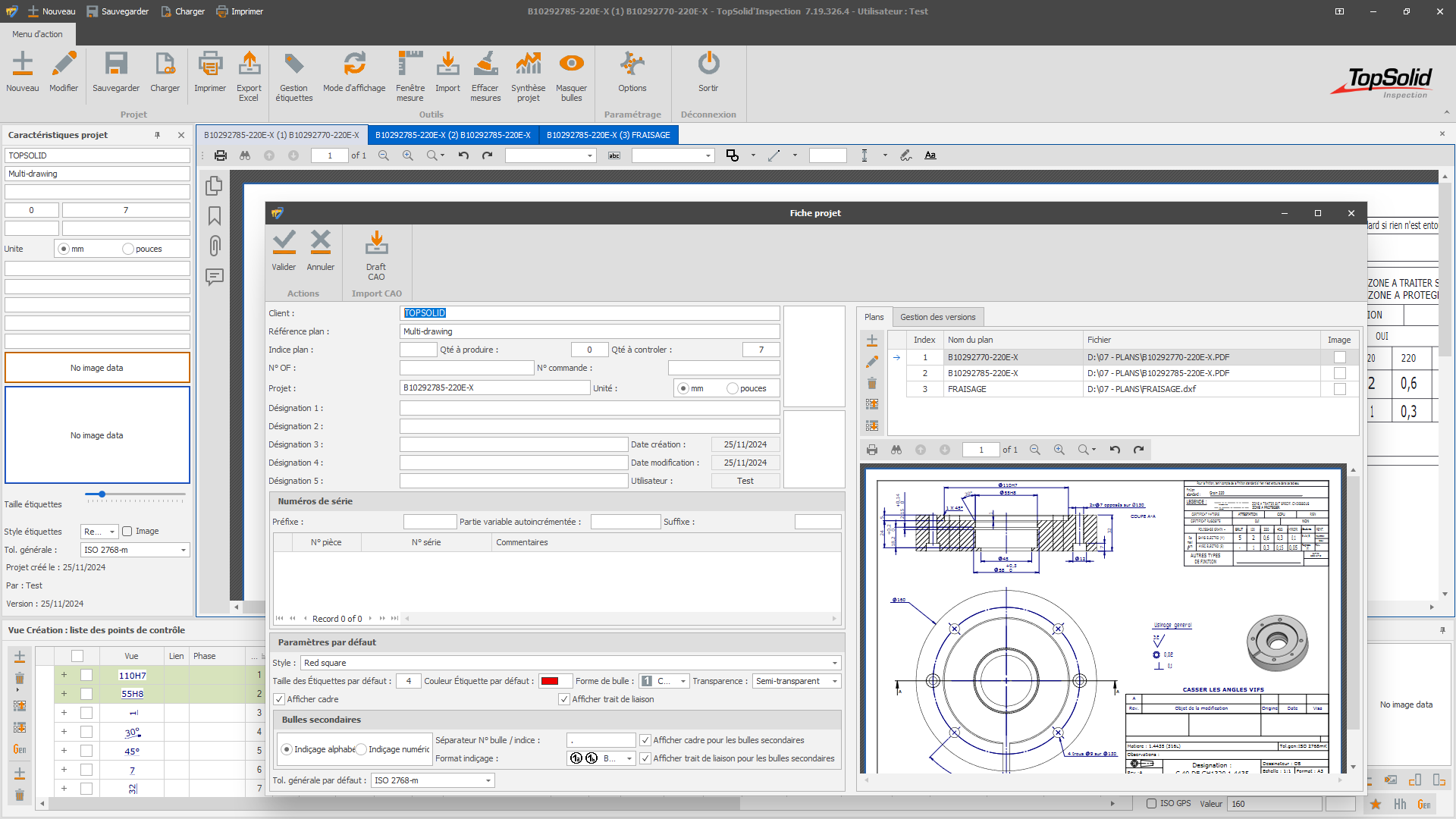Open Menu d'action tab

pos(37,34)
